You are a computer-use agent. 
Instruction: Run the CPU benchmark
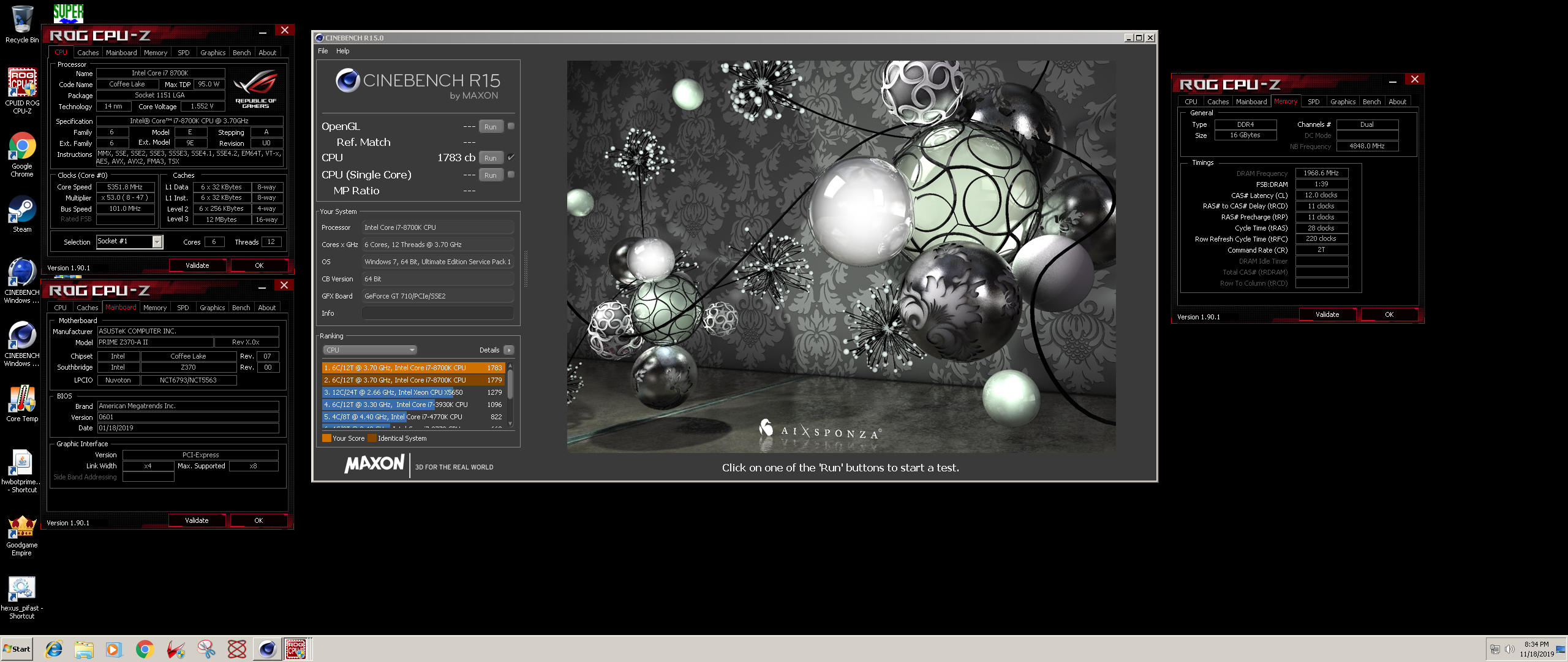[491, 158]
